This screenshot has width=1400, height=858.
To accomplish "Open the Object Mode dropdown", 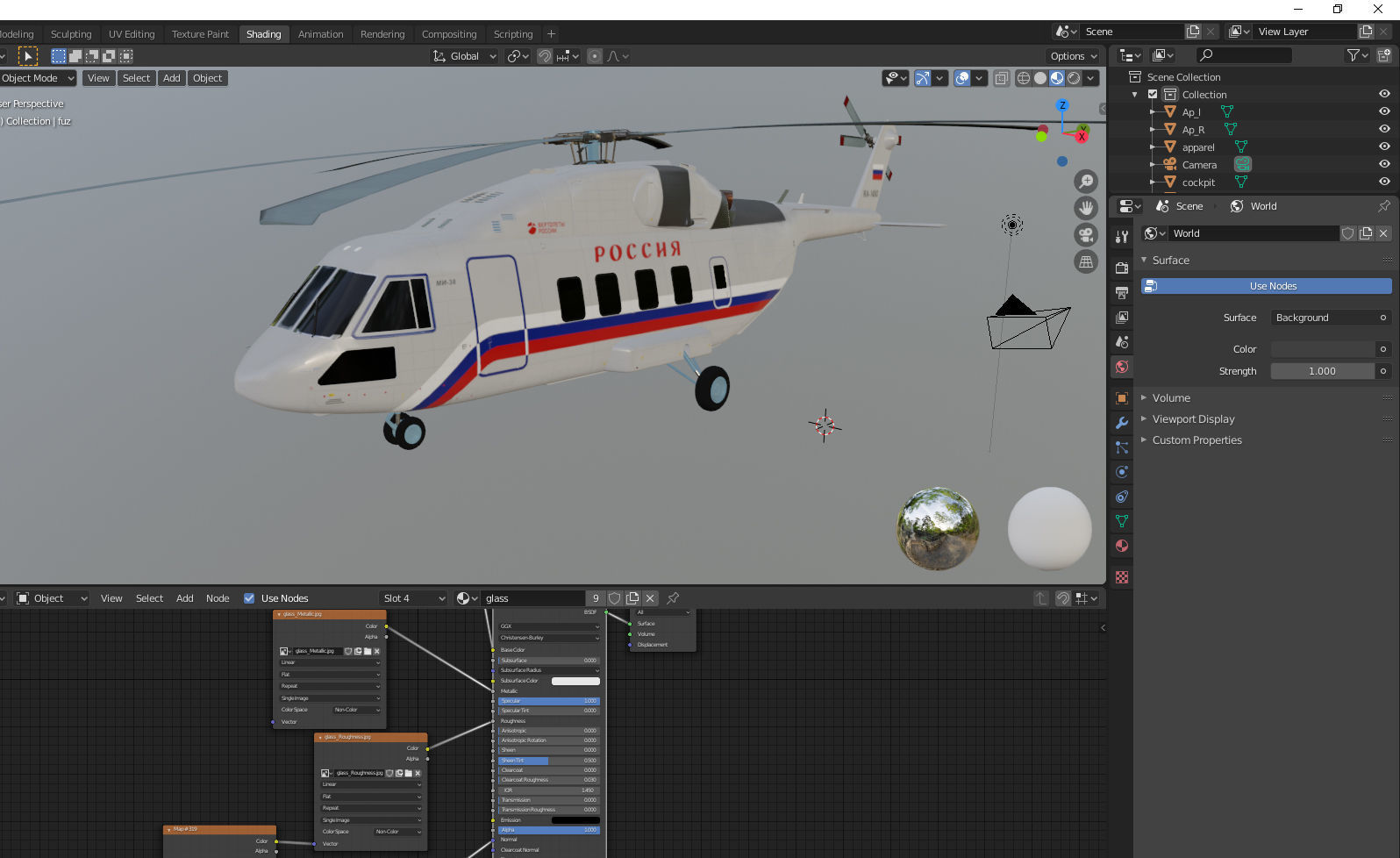I will (x=37, y=78).
